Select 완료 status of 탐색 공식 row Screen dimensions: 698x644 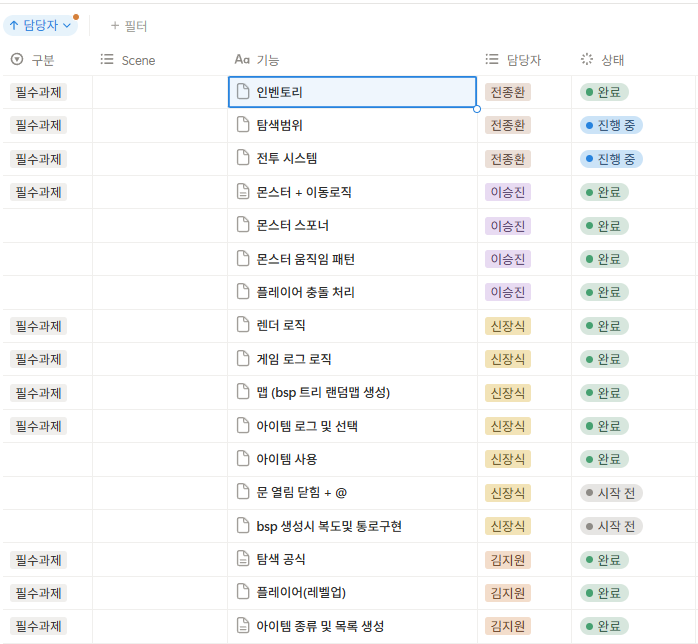[x=604, y=559]
